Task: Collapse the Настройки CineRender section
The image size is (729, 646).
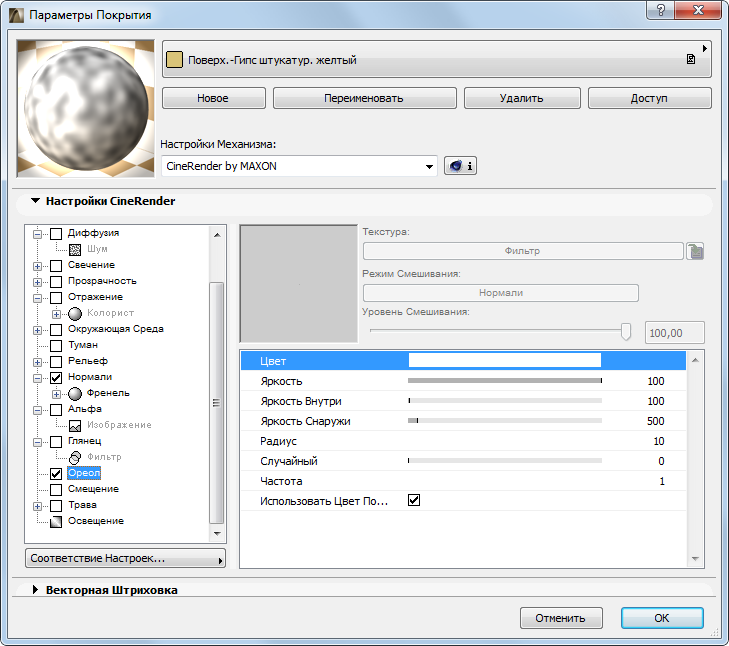Action: (x=35, y=201)
